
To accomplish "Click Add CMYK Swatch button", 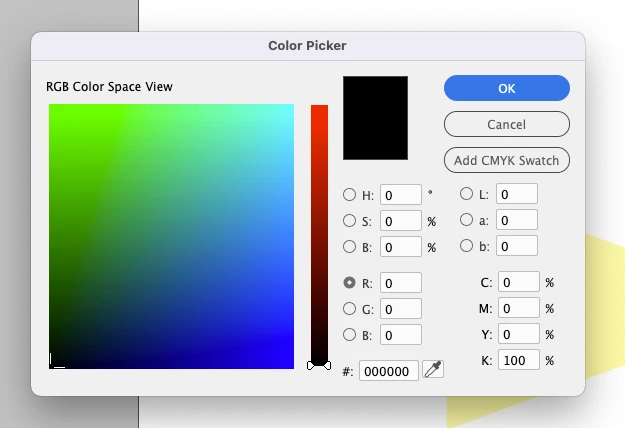I will 507,160.
